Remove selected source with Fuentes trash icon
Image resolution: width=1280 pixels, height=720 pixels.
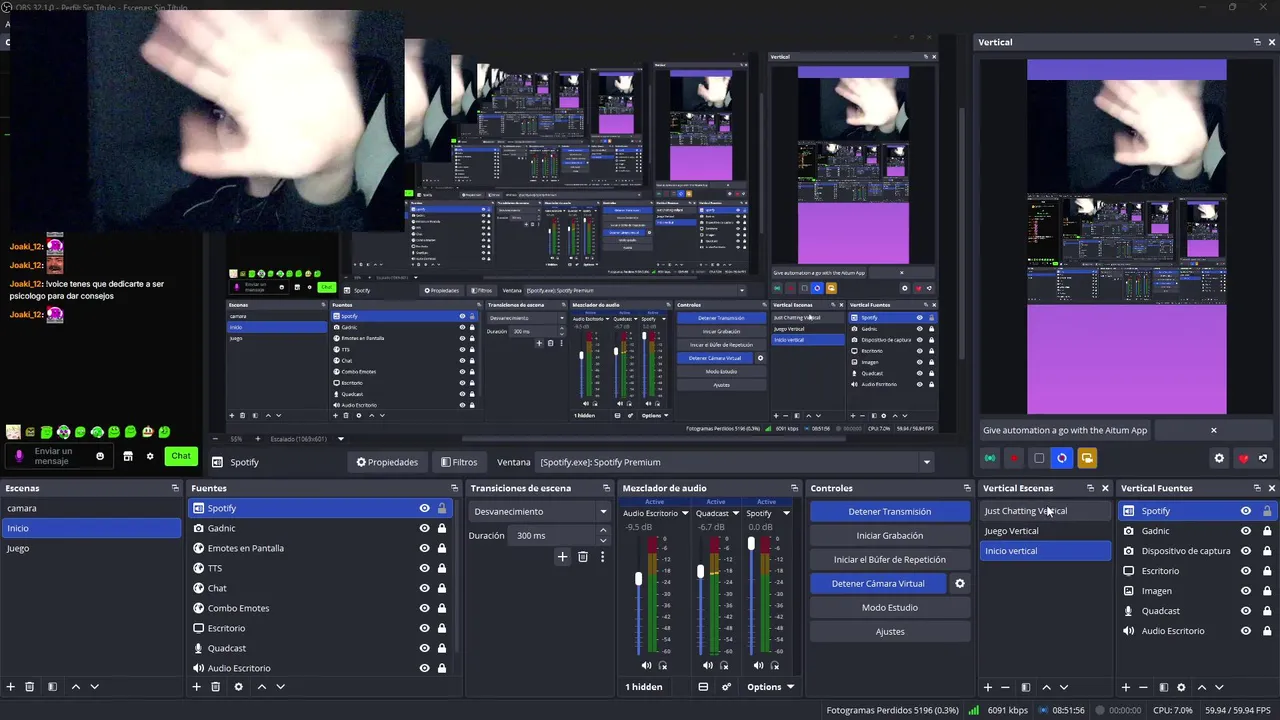click(x=215, y=687)
